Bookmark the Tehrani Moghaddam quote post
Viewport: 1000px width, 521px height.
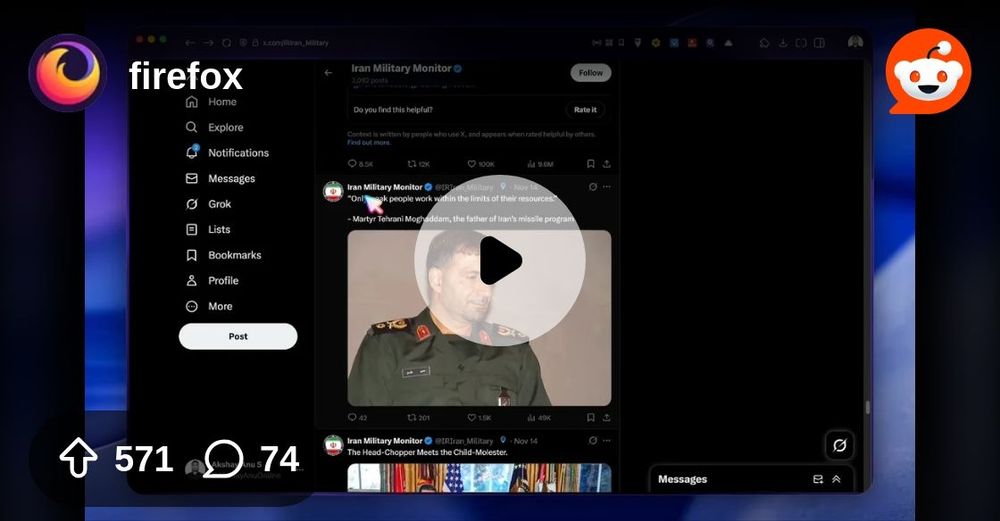pyautogui.click(x=591, y=418)
